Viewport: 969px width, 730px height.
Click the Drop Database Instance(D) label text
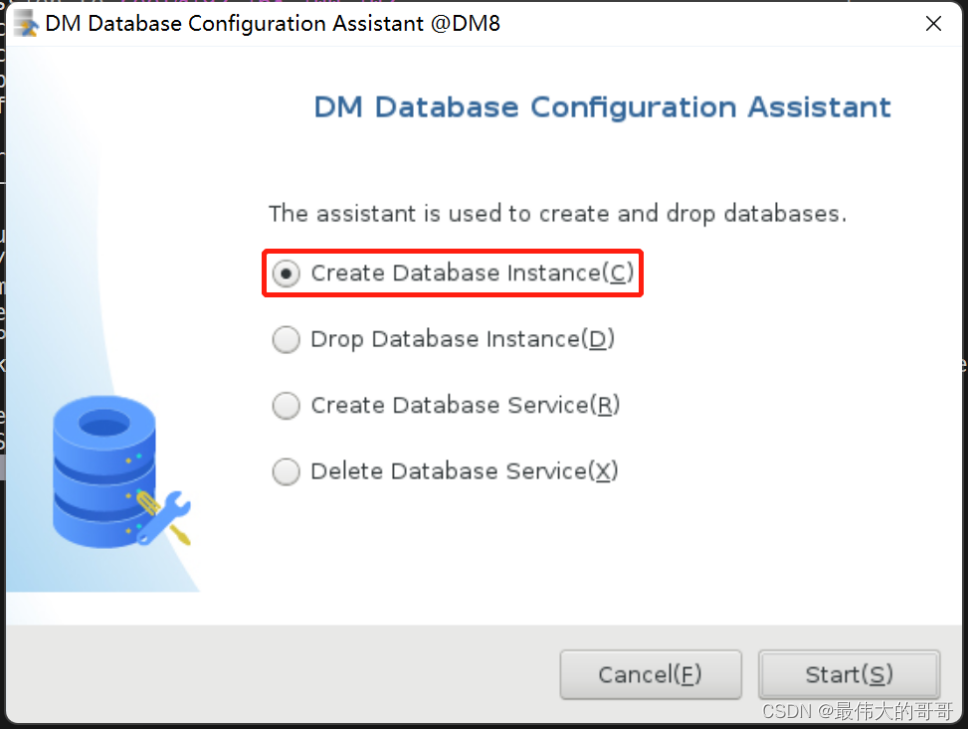click(x=462, y=339)
